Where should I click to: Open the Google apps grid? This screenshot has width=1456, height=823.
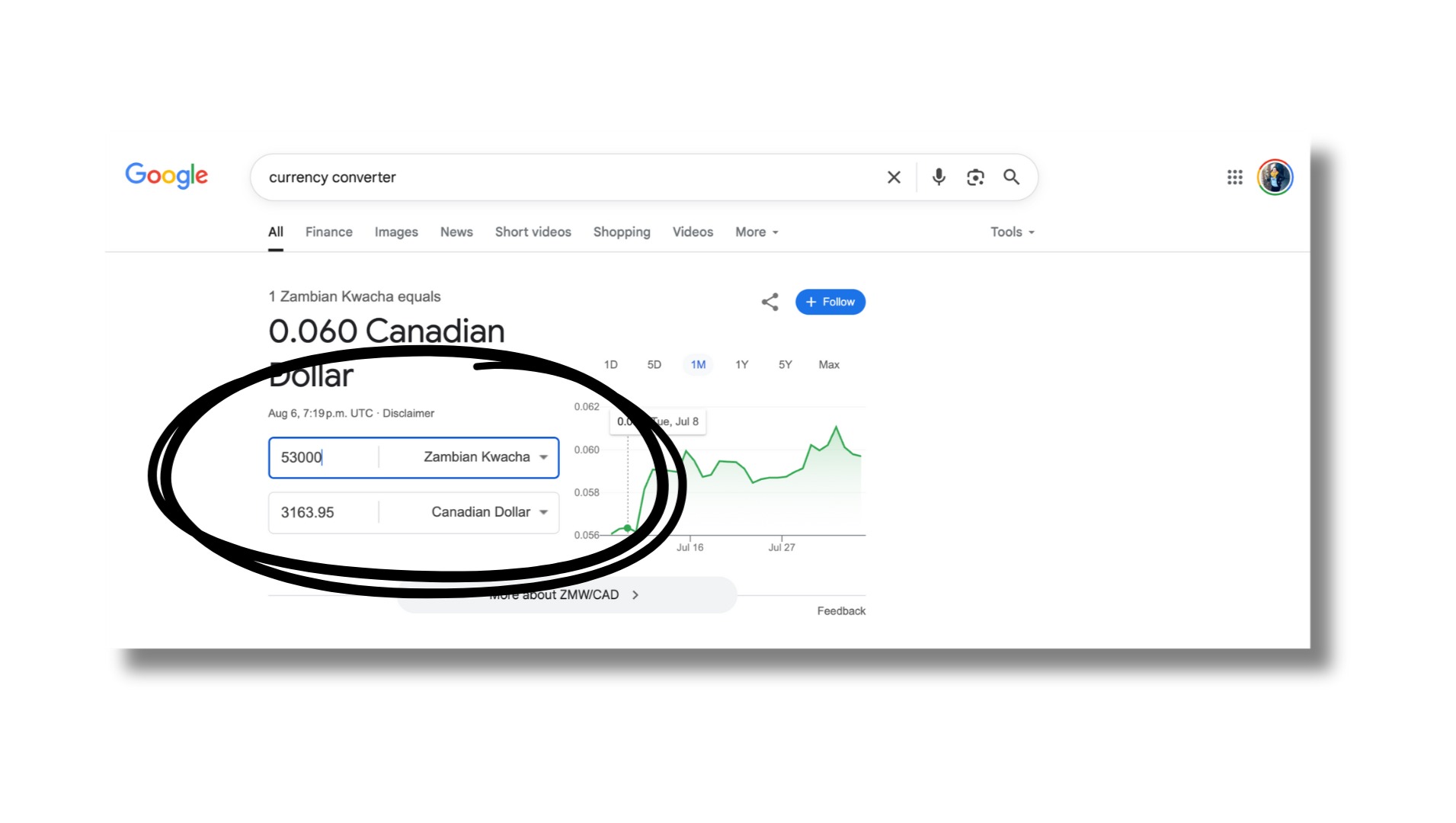point(1234,178)
